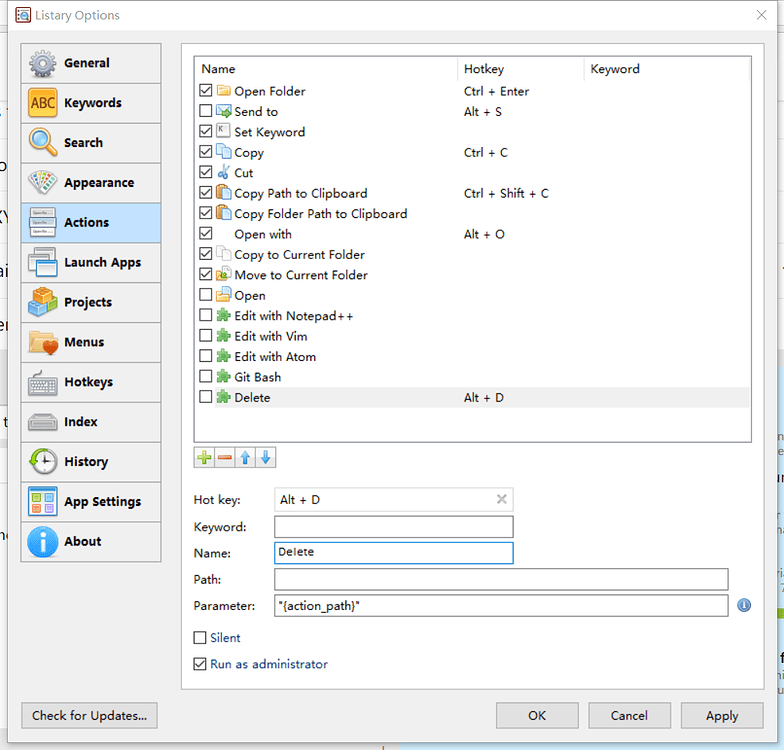Tick the Edit with Notepad++ checkbox
The width and height of the screenshot is (784, 750).
tap(206, 316)
